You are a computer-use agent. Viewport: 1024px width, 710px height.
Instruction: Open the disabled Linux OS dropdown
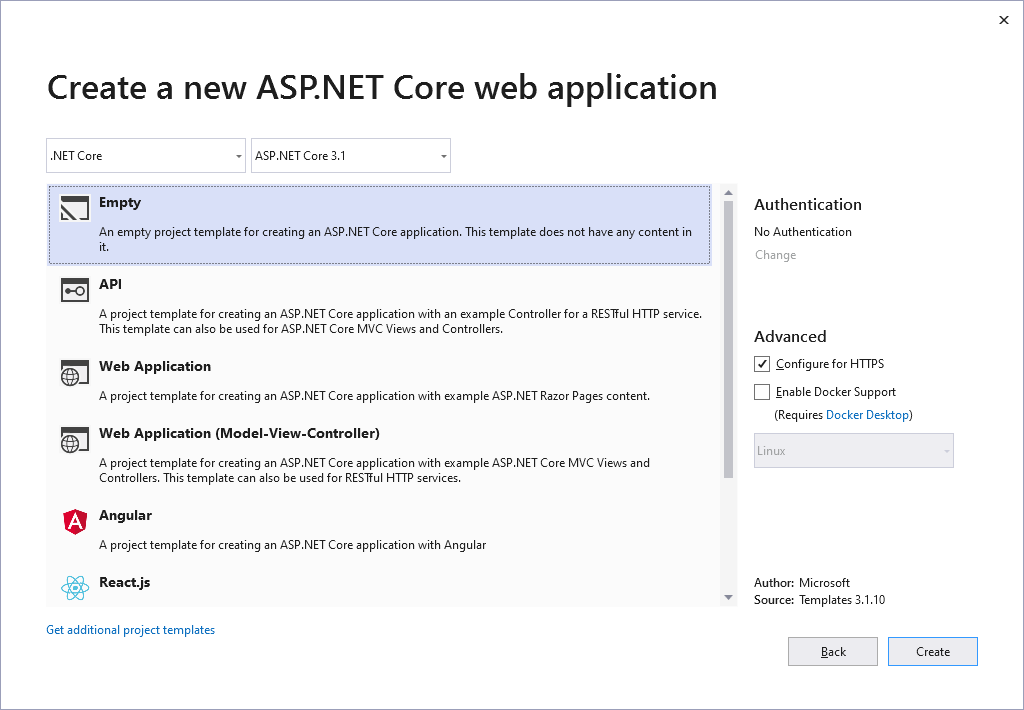tap(853, 451)
